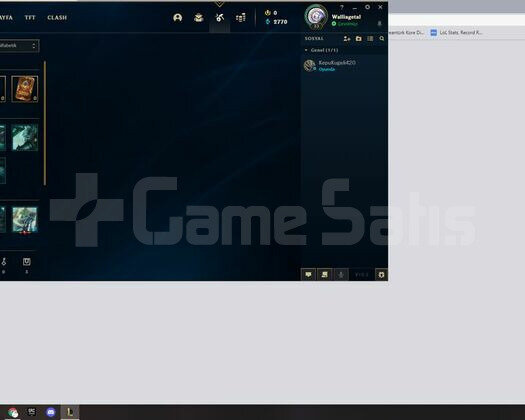Click KopuKupsk420's avatar icon
The height and width of the screenshot is (420, 525).
click(310, 65)
